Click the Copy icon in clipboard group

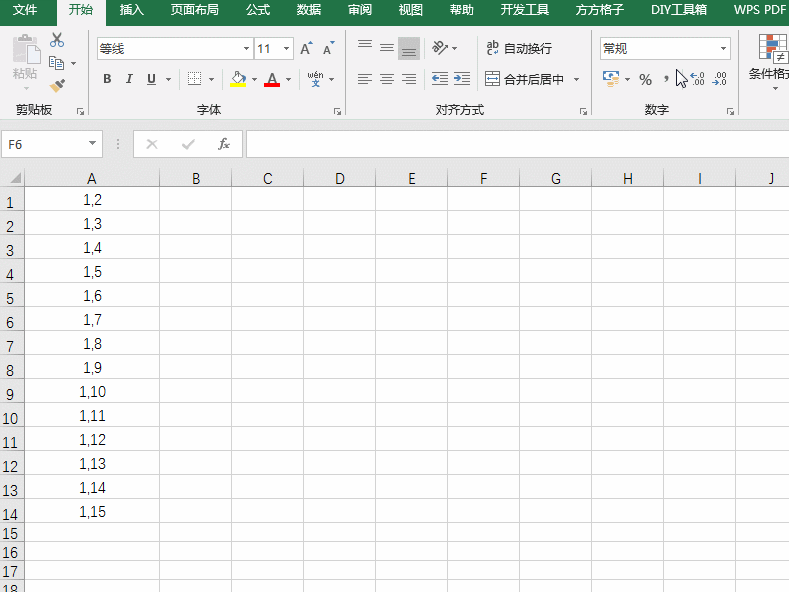56,63
